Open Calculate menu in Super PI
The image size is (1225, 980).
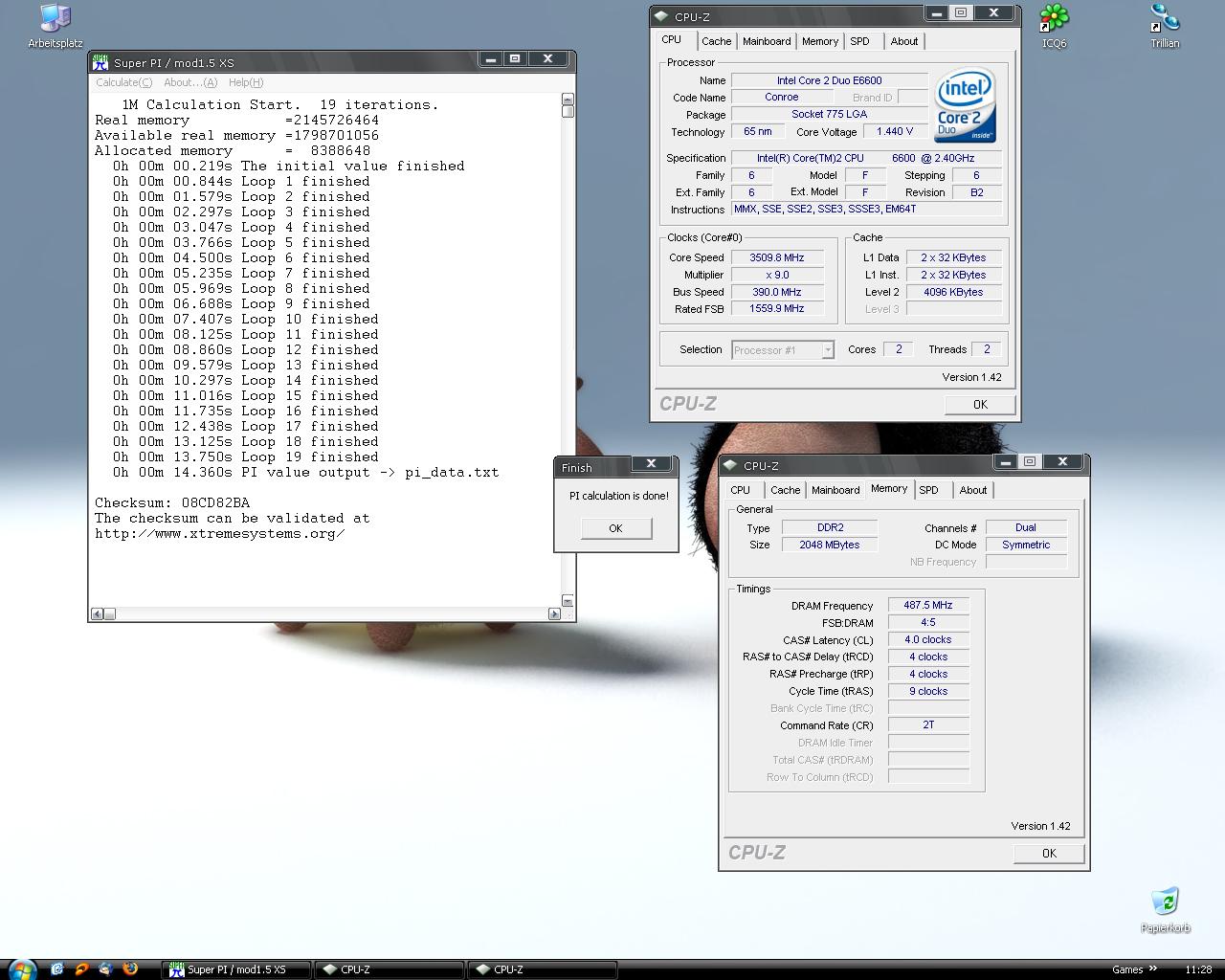123,82
